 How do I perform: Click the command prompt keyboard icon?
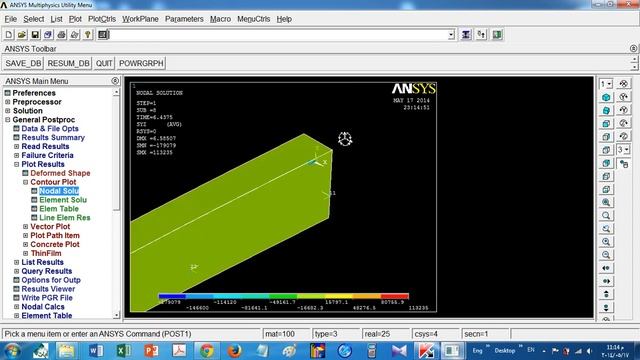click(x=103, y=35)
